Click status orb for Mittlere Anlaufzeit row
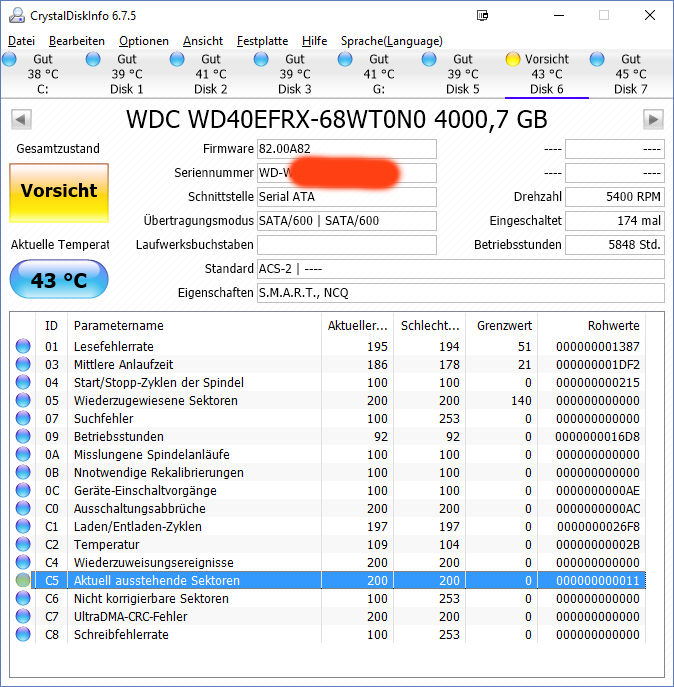 pyautogui.click(x=23, y=364)
